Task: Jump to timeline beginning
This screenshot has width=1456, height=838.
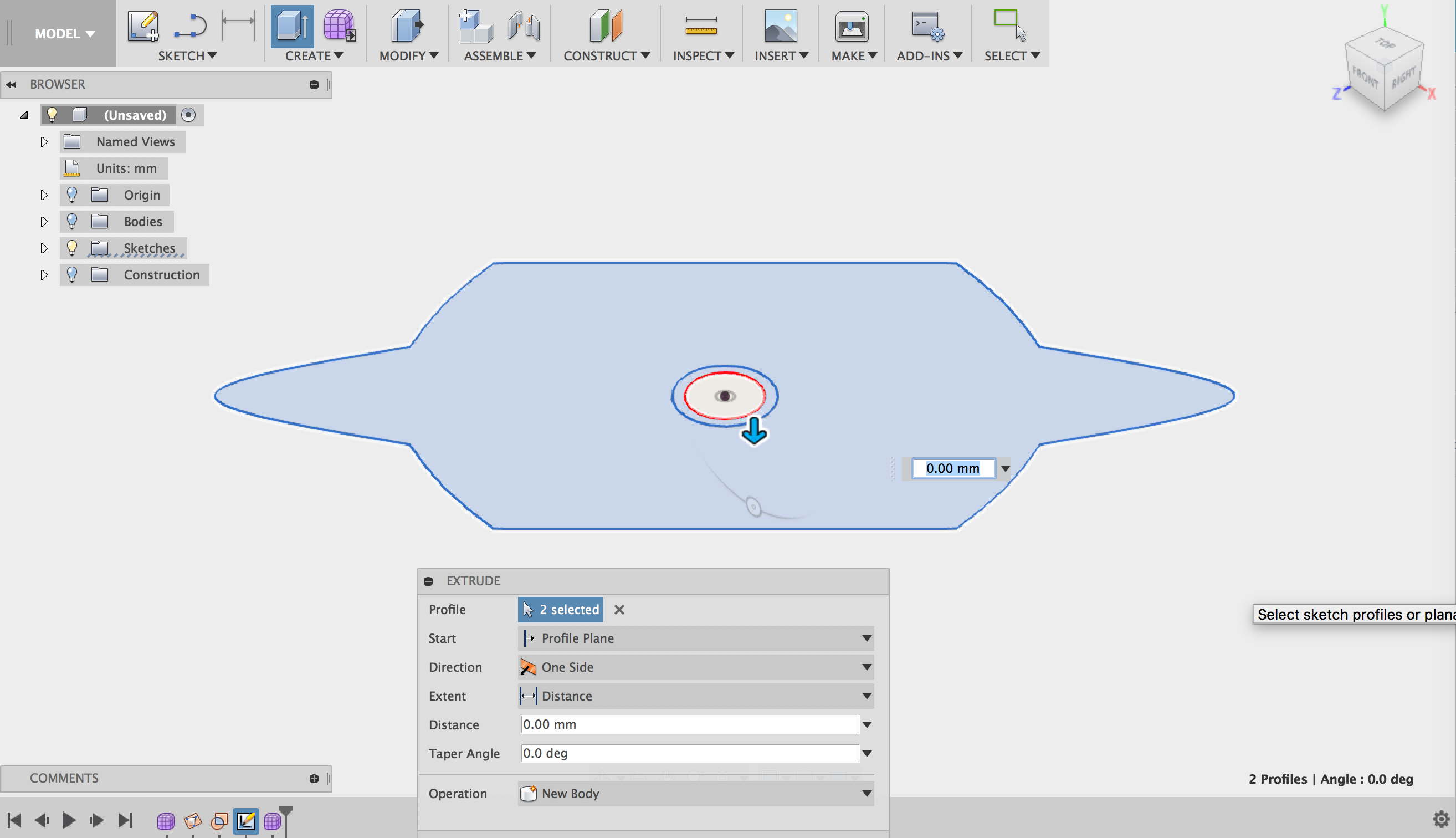Action: coord(14,820)
